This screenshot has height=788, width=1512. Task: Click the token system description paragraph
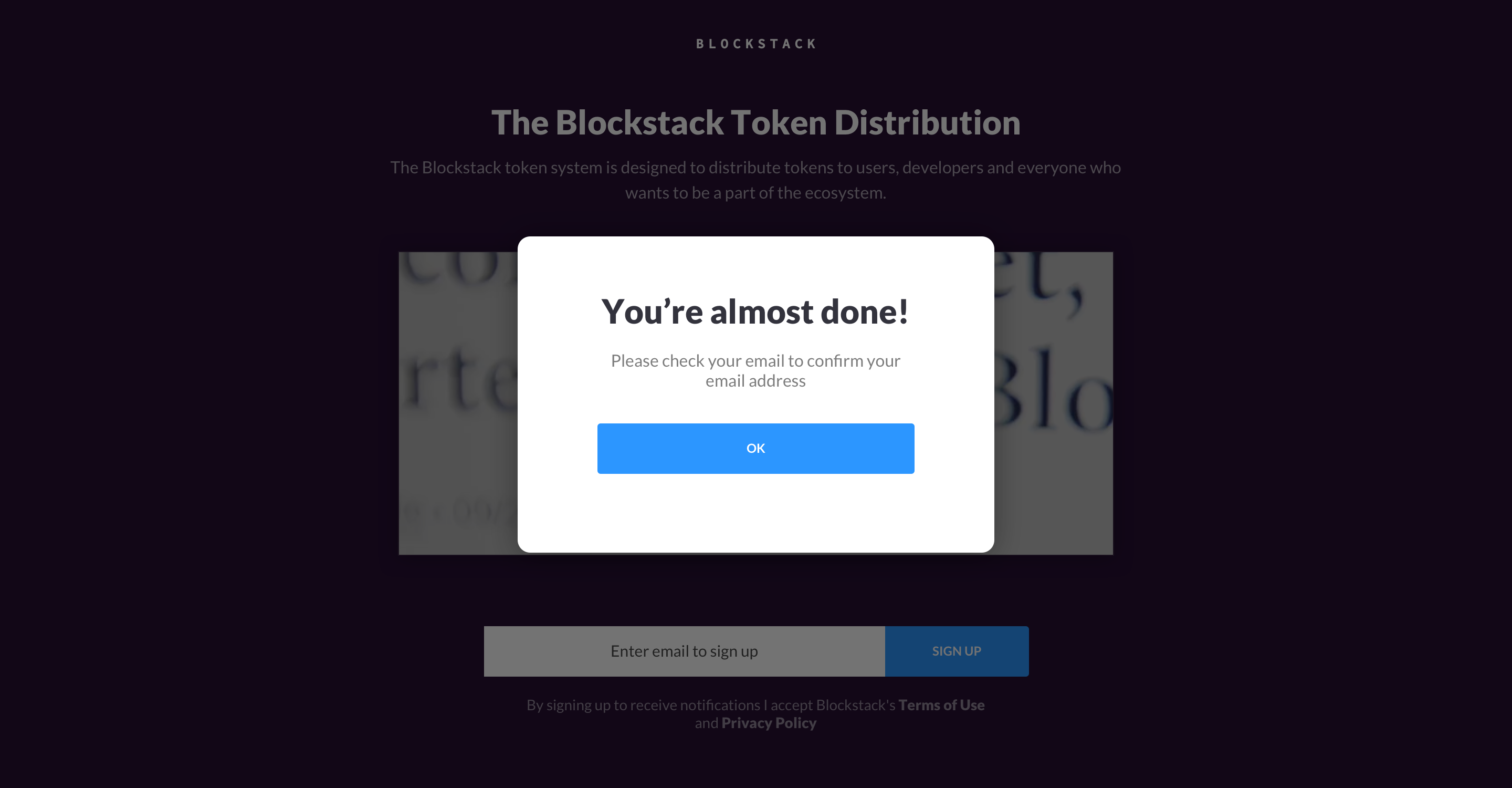pos(756,179)
